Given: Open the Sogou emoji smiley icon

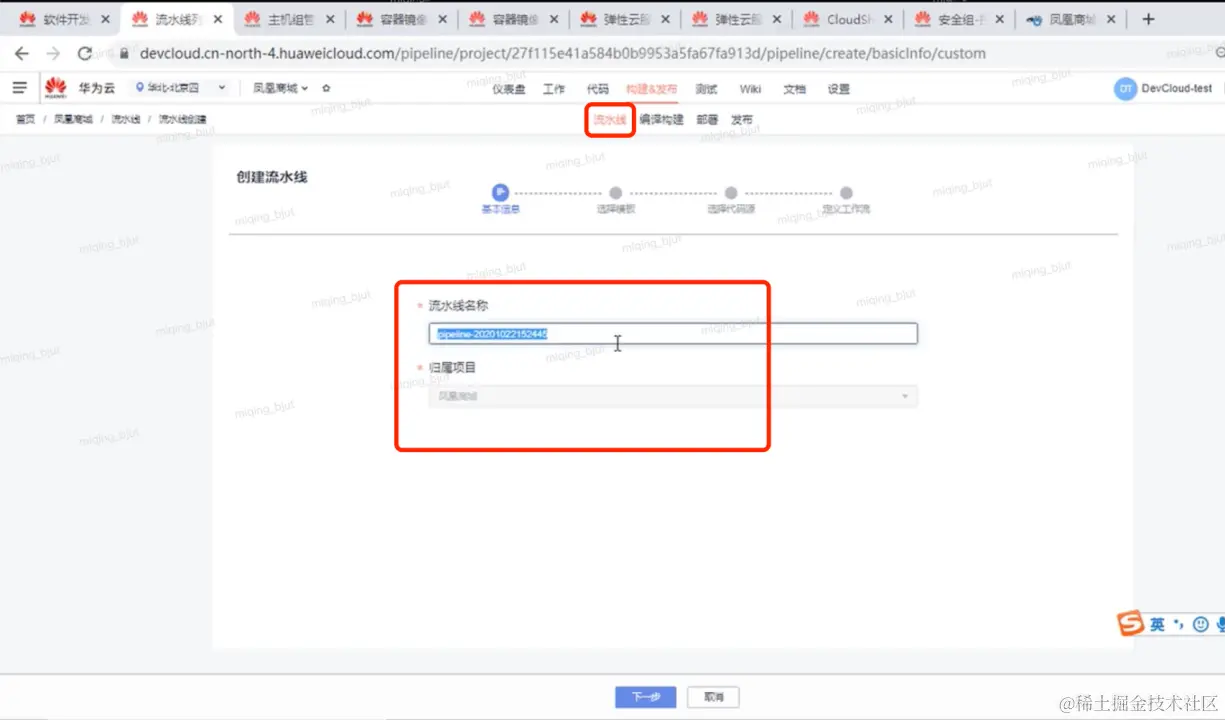Looking at the screenshot, I should 1200,624.
